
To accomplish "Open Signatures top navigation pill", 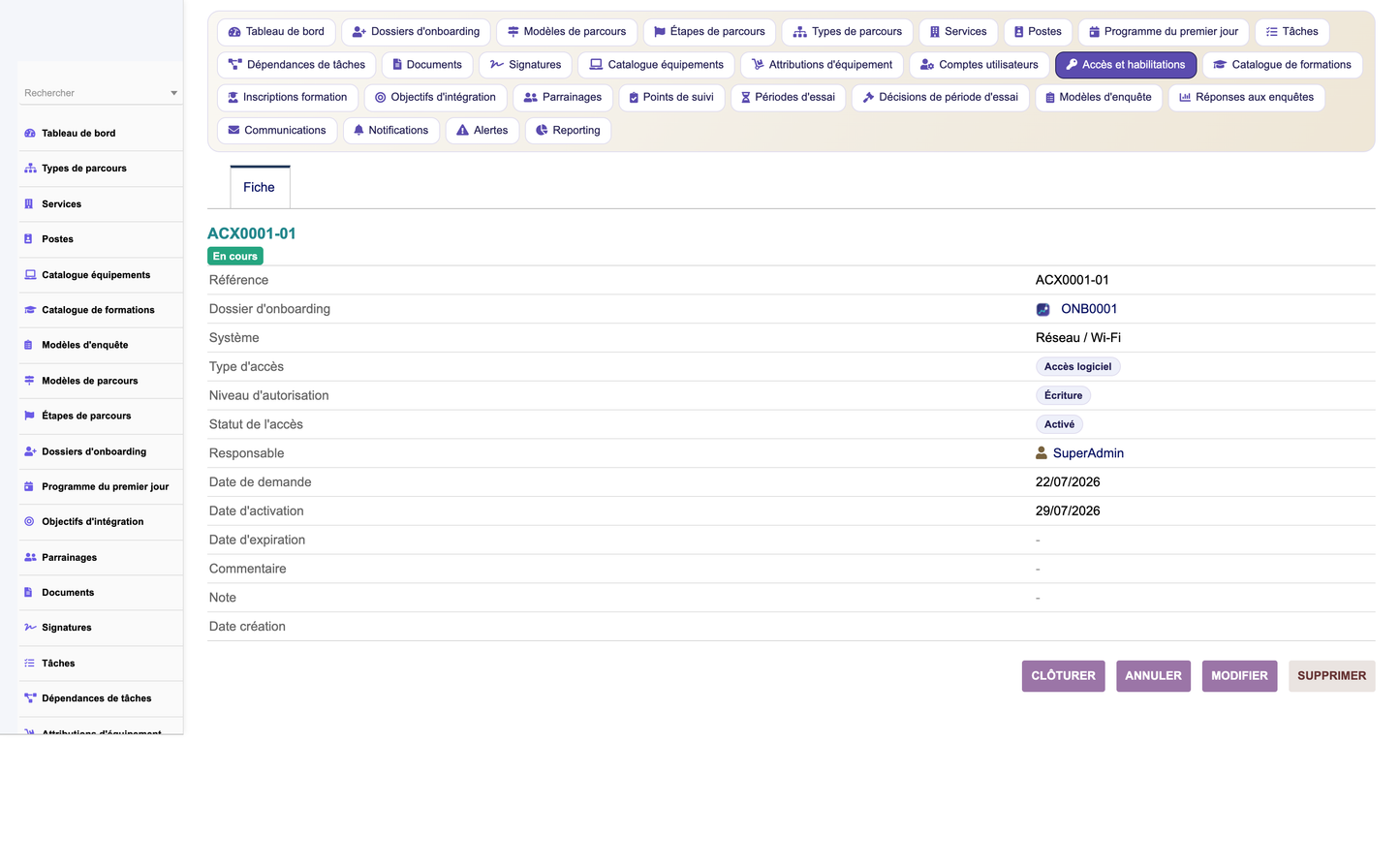I will 525,65.
